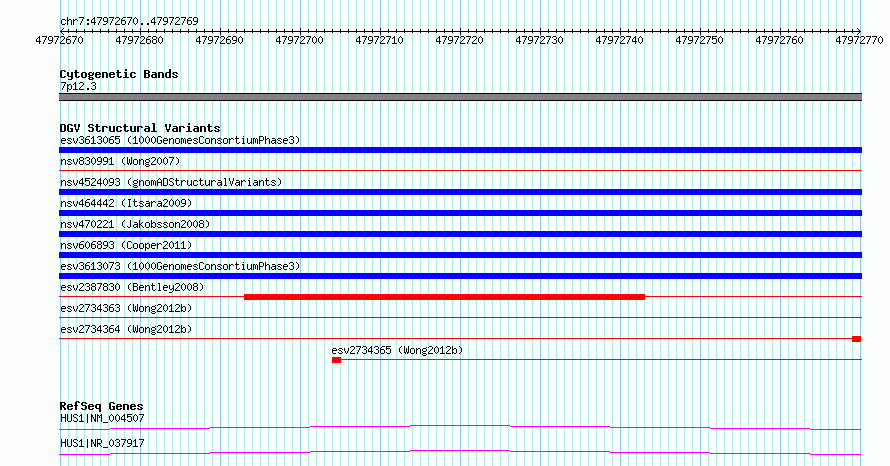The height and width of the screenshot is (466, 890).
Task: Click the blue bar for nsv4524093
Action: [460, 192]
